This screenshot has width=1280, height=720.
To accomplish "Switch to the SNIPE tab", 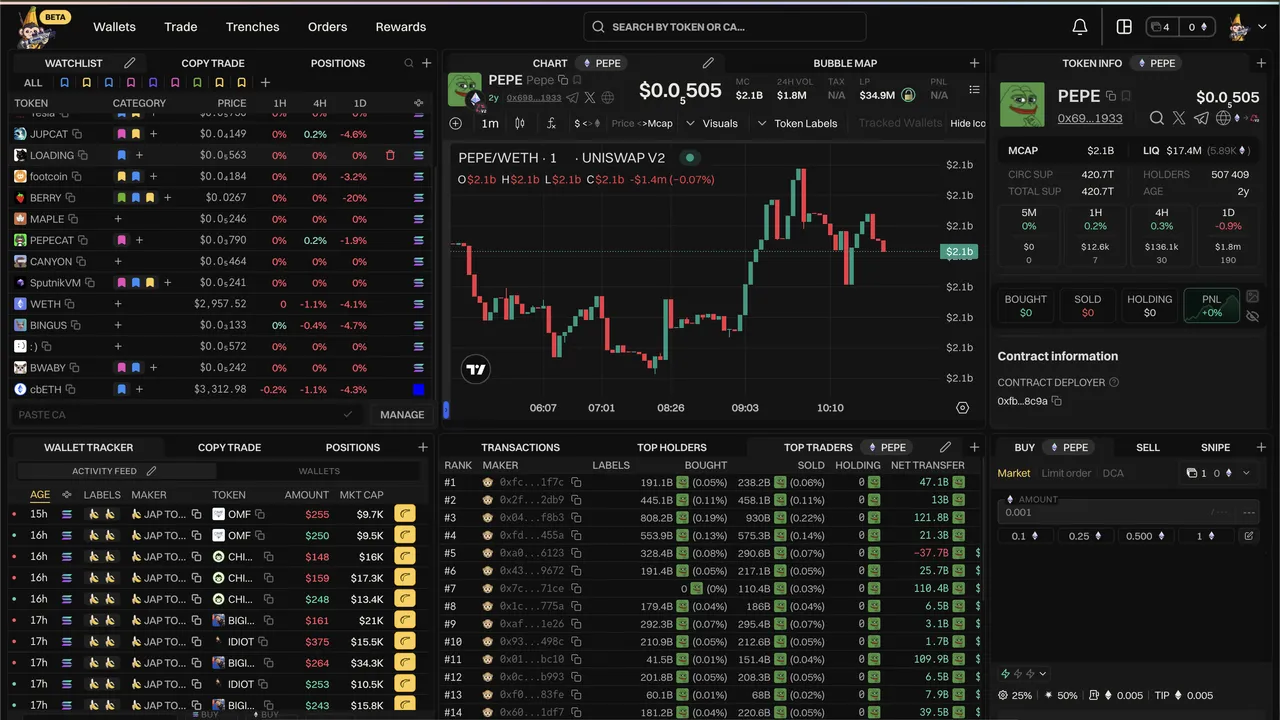I will 1215,447.
